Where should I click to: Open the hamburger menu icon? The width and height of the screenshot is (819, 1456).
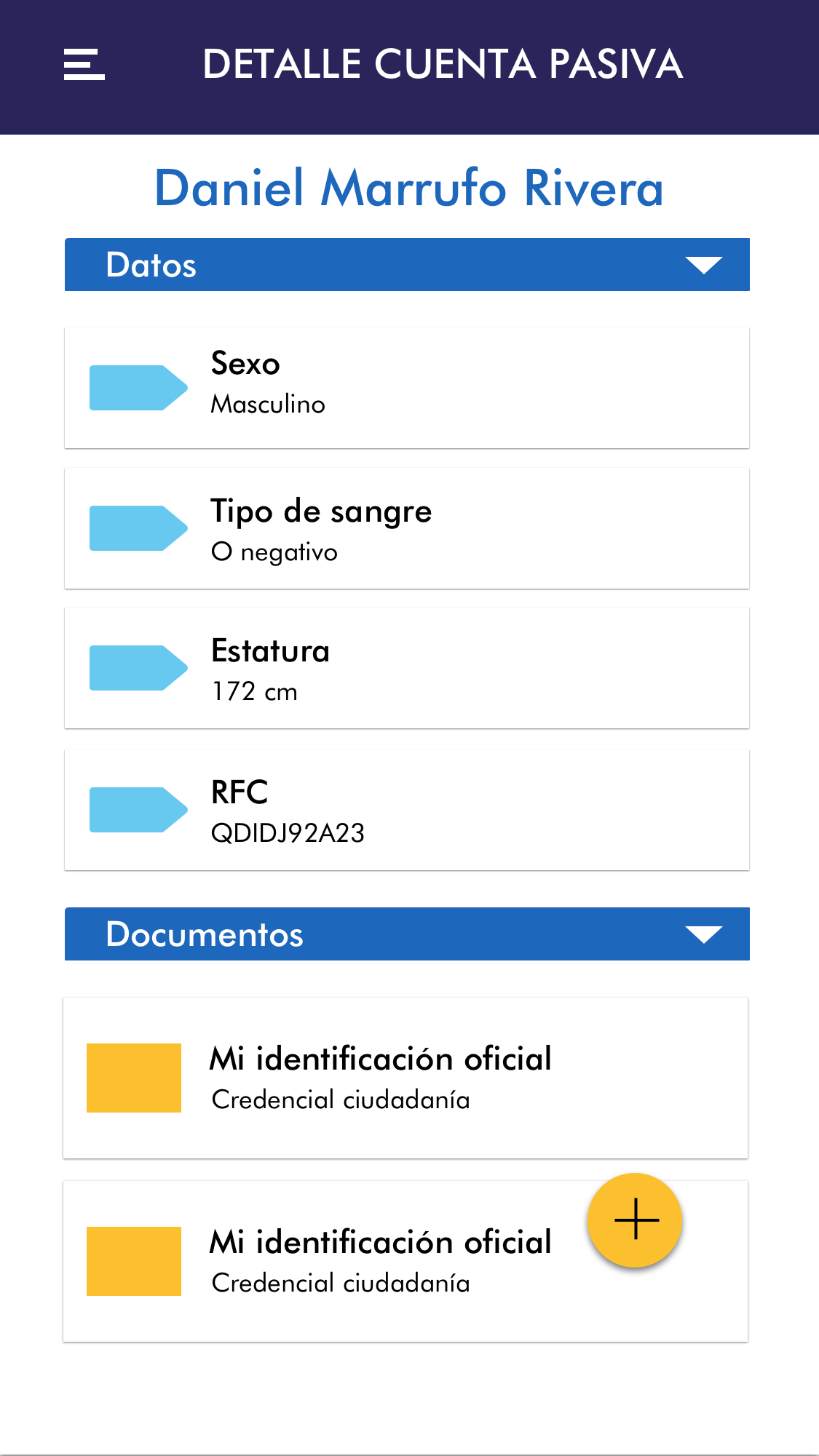84,65
